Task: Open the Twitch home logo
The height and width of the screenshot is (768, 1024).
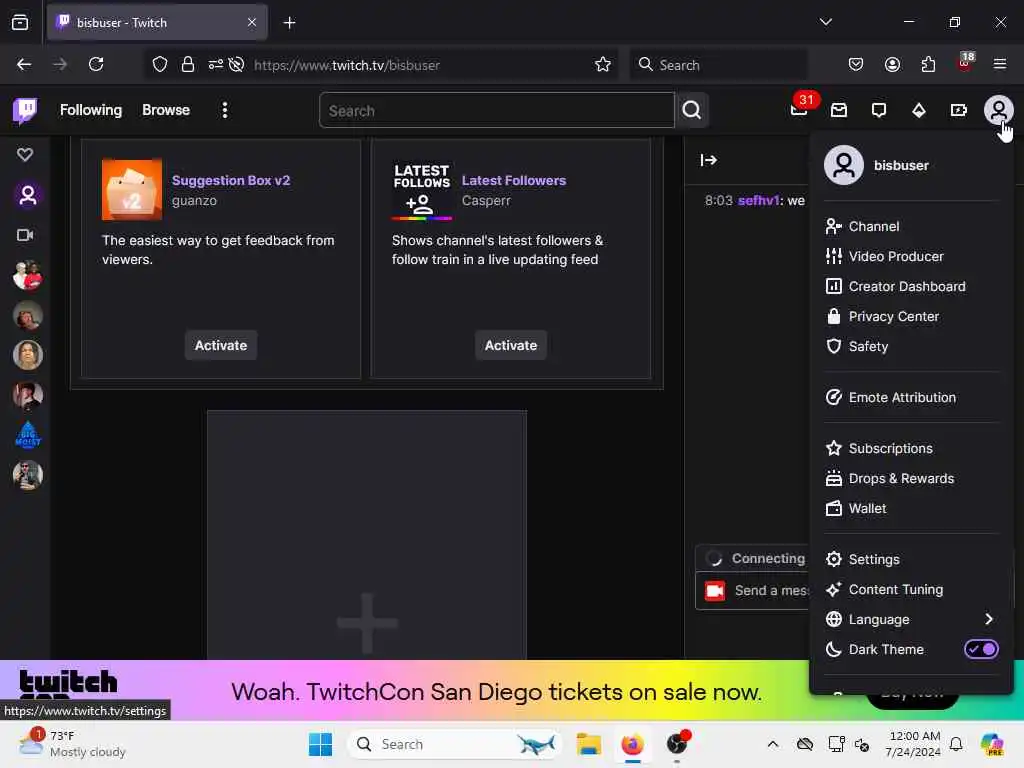Action: (25, 110)
